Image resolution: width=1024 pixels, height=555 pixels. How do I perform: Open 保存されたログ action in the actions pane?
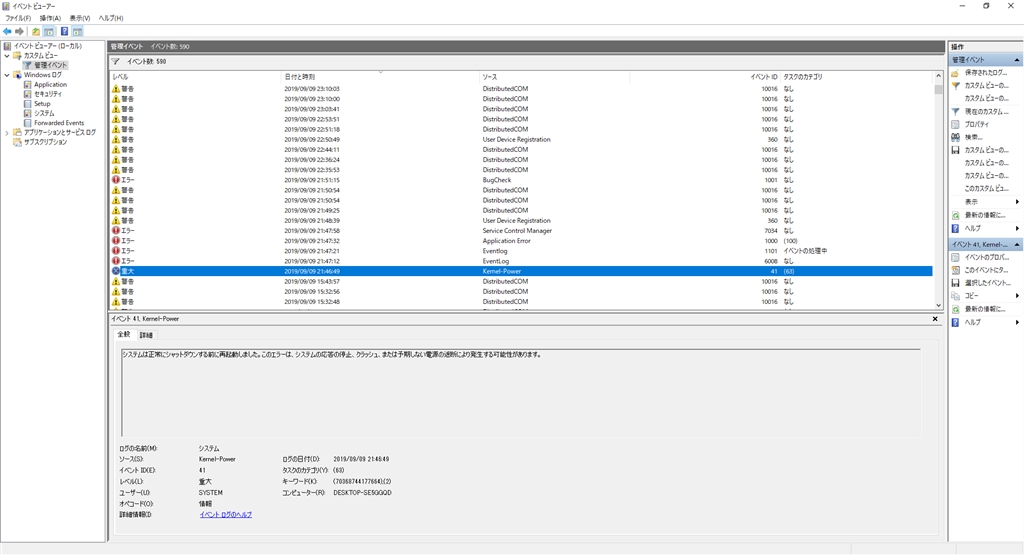[986, 72]
